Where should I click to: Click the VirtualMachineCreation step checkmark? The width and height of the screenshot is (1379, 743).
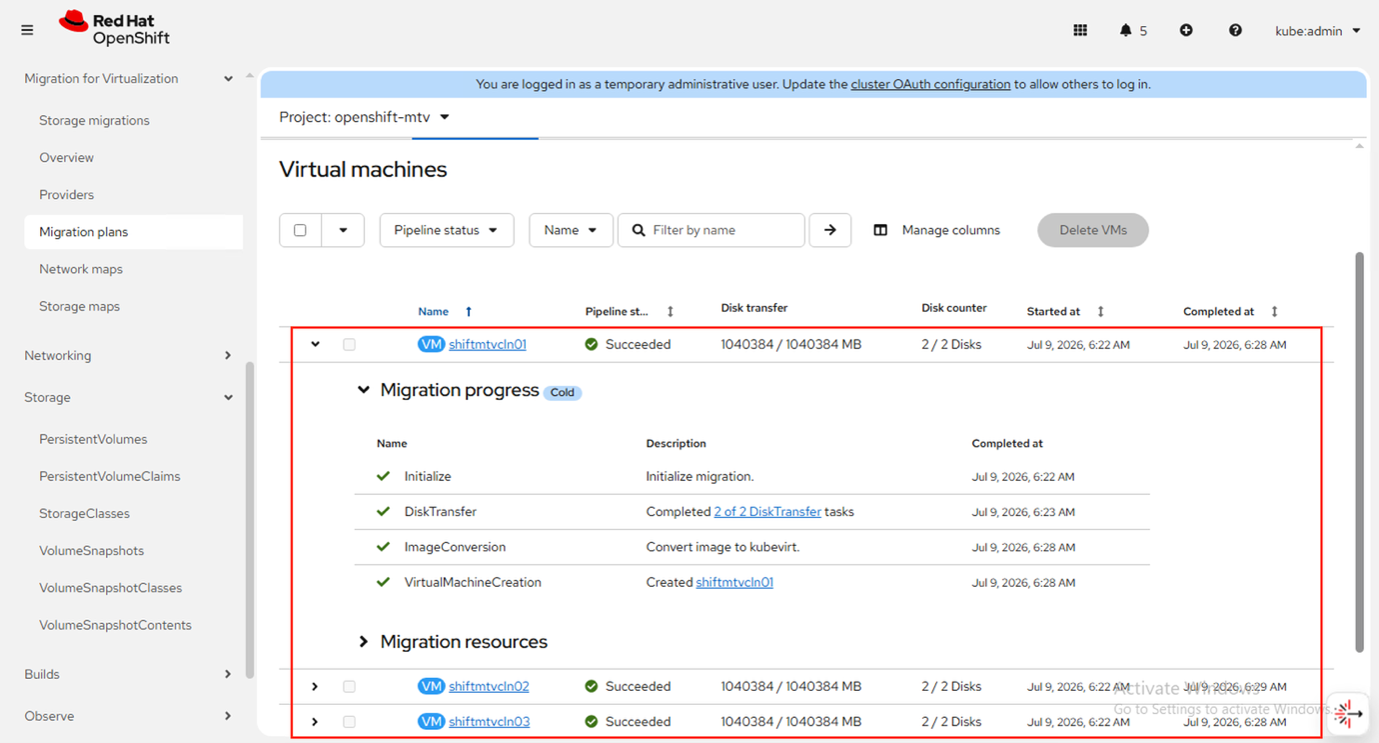pos(383,582)
